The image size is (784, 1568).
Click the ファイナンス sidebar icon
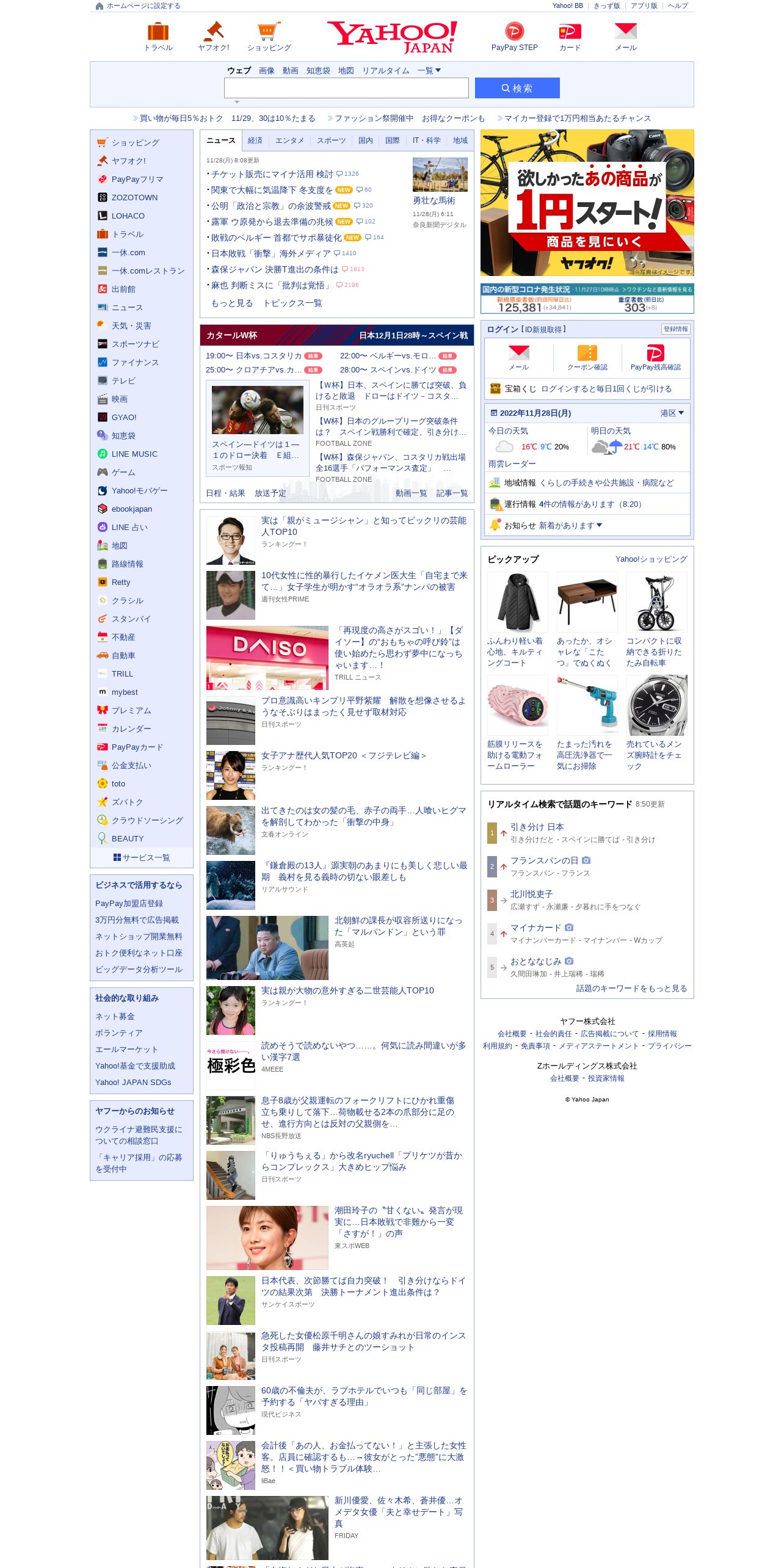103,362
